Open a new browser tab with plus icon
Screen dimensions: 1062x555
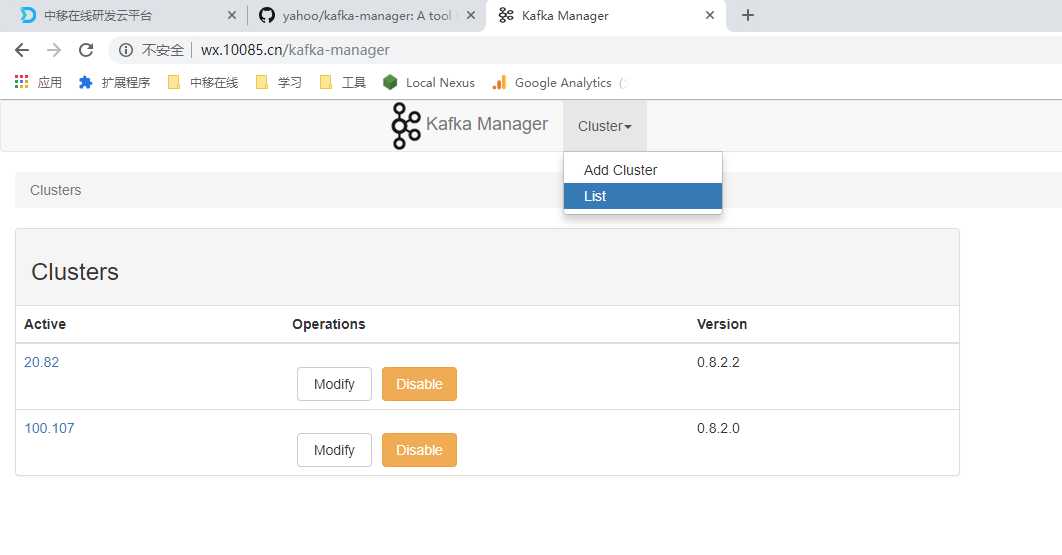point(748,15)
